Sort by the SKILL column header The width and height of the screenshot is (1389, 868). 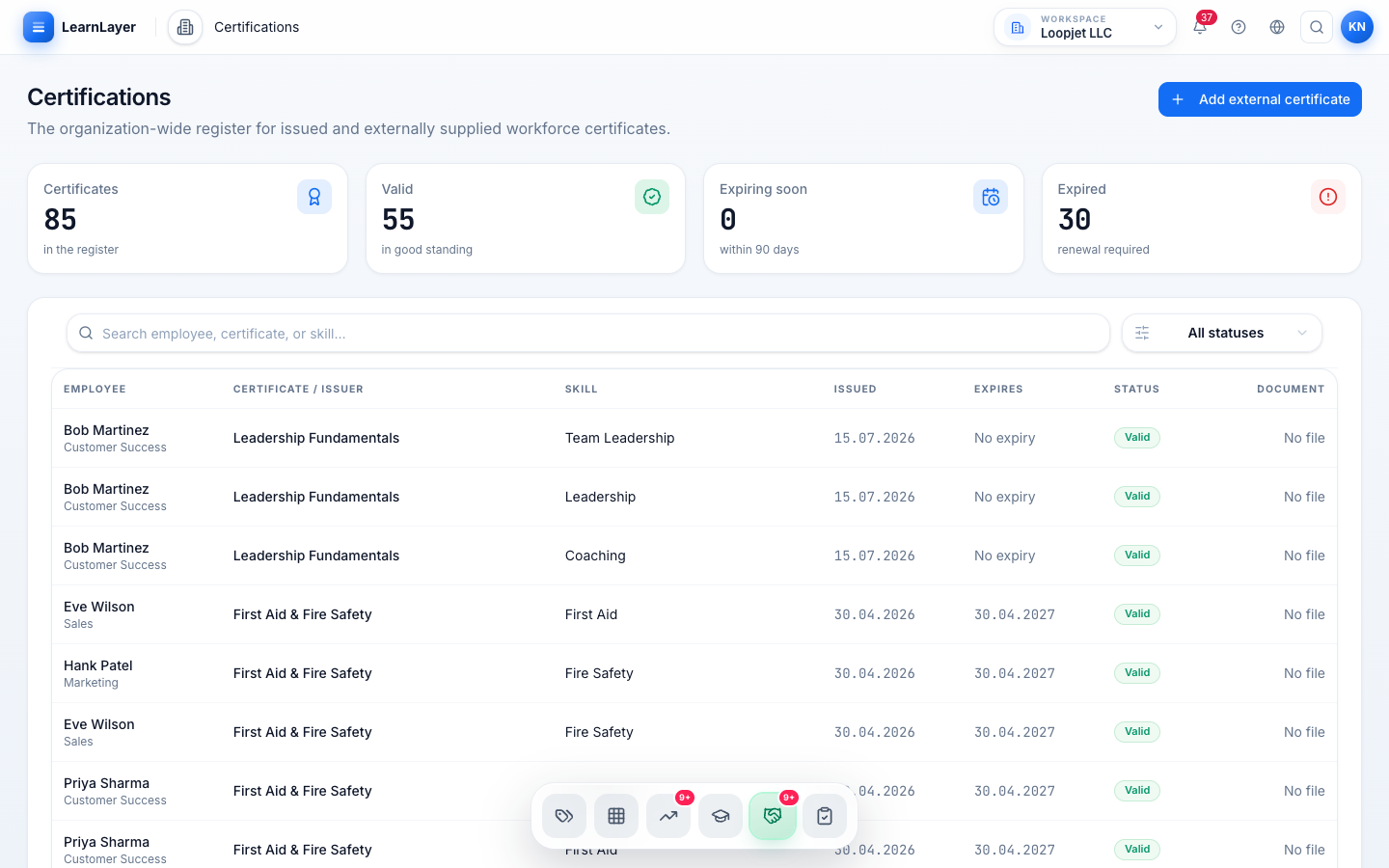[x=582, y=389]
